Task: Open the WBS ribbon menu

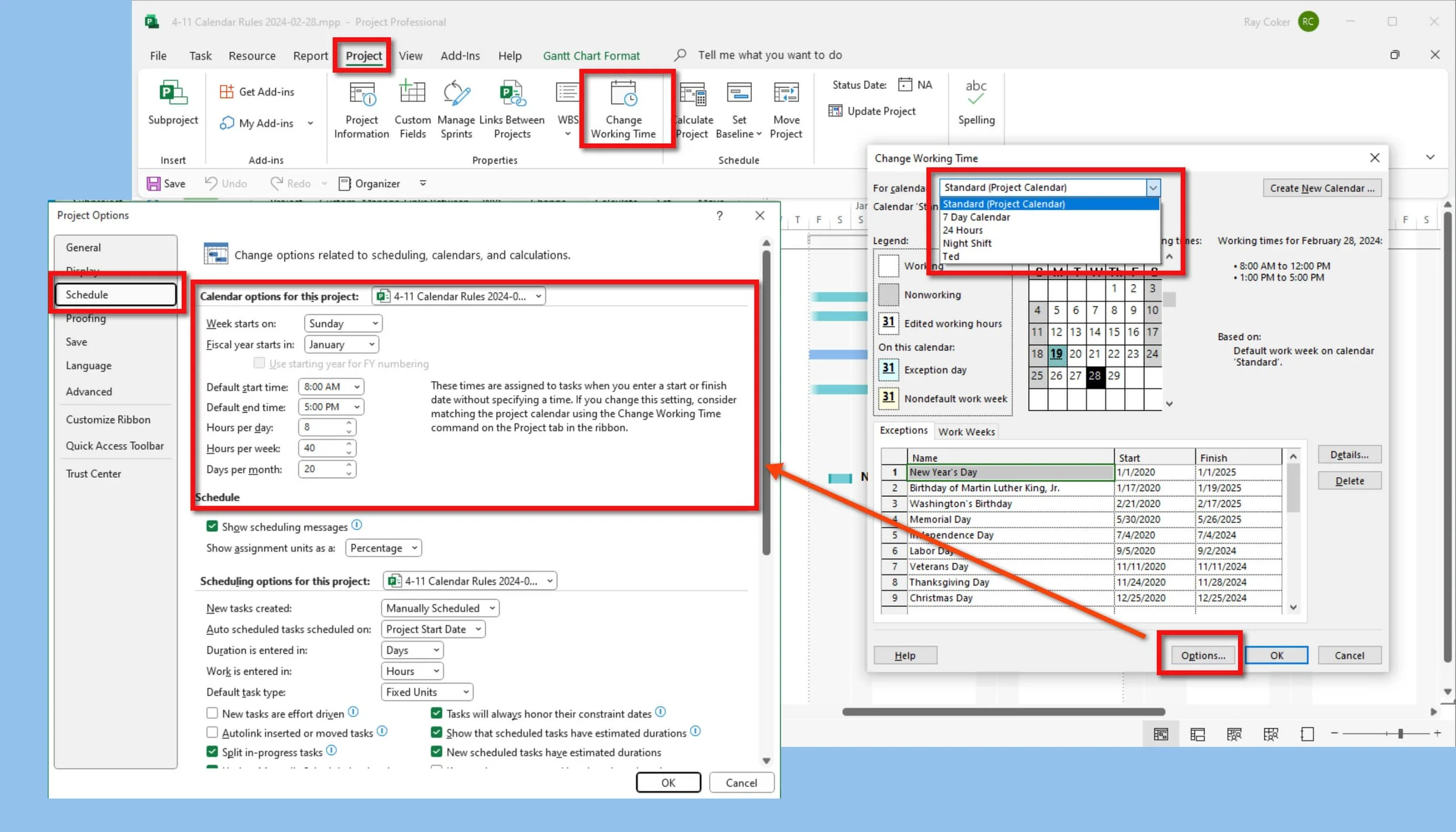Action: point(567,110)
